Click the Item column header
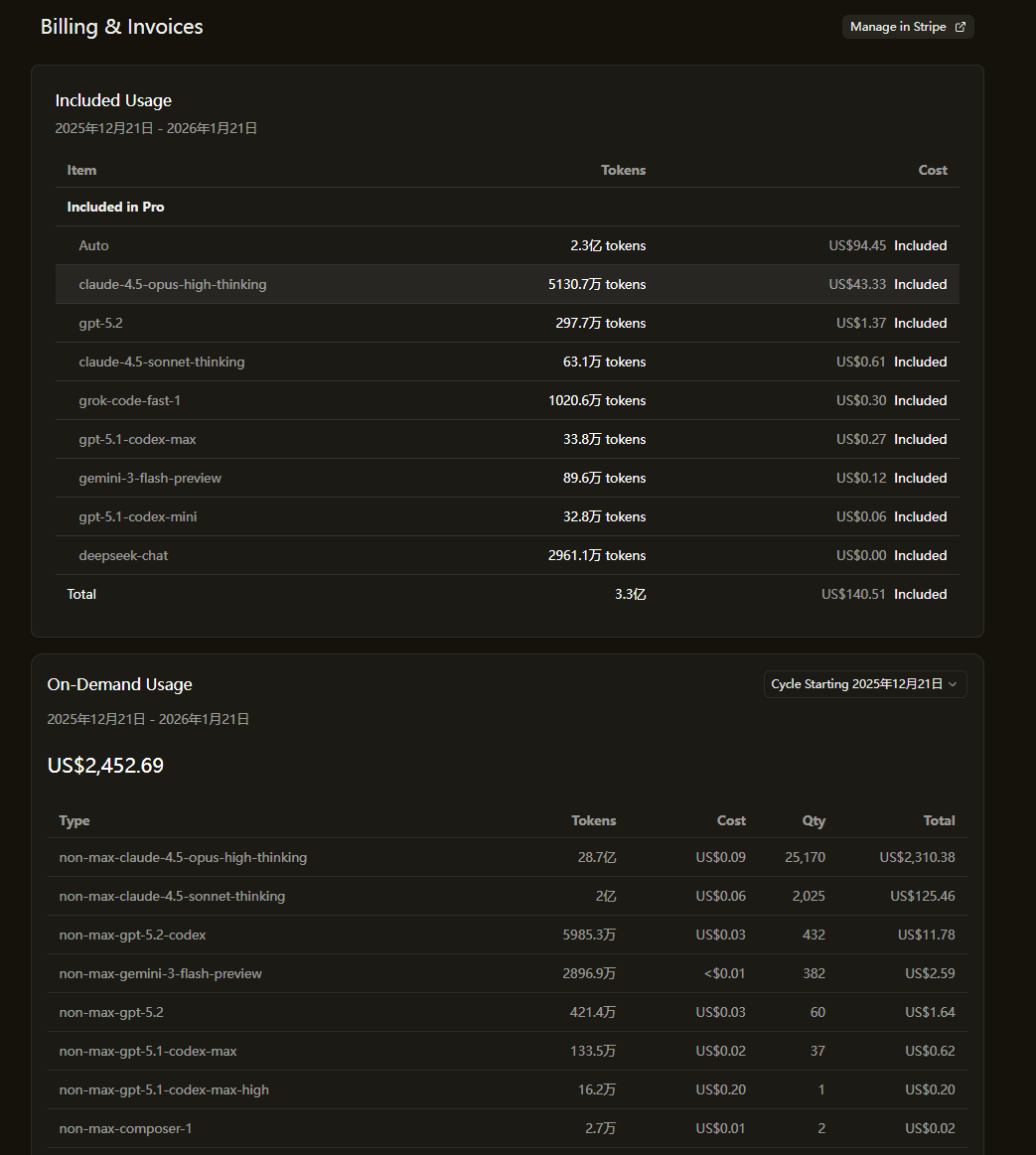 (x=81, y=170)
